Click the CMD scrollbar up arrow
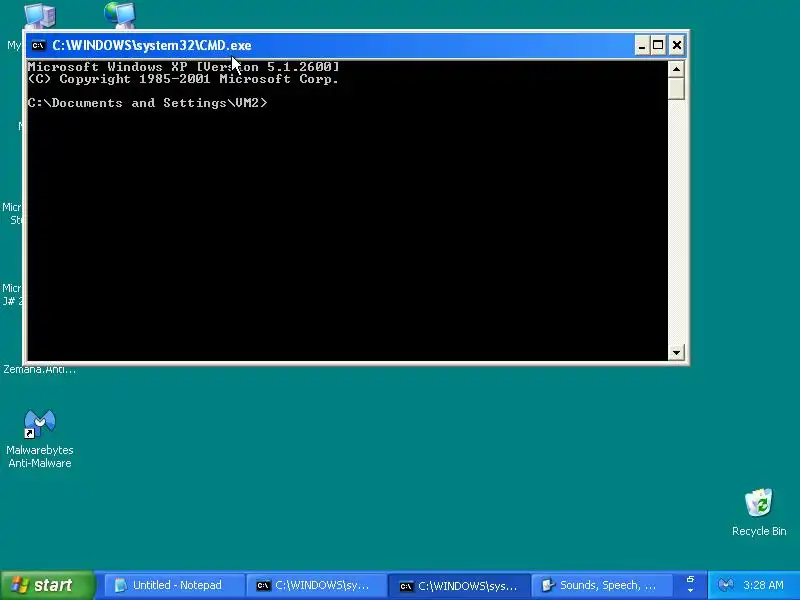800x600 pixels. click(676, 69)
